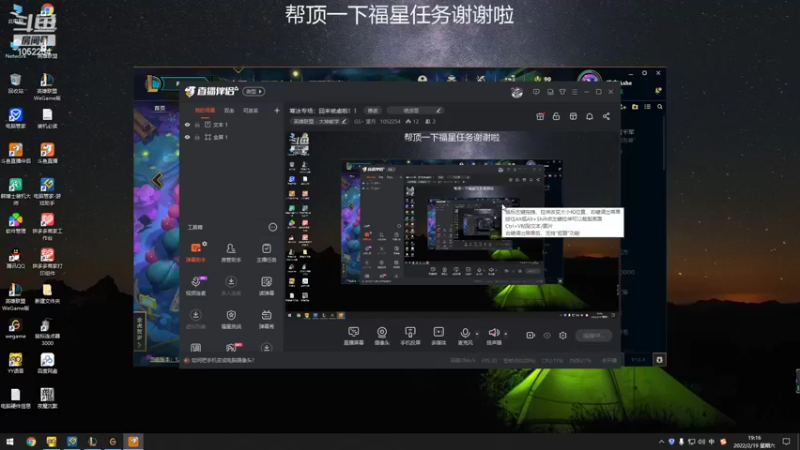Expand the speaker options arrow

pos(506,334)
